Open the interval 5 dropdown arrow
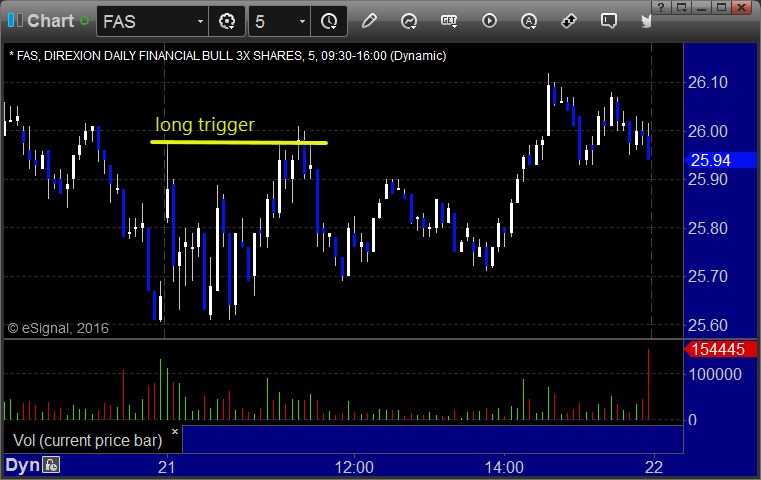Screen dimensions: 761x480 point(302,21)
